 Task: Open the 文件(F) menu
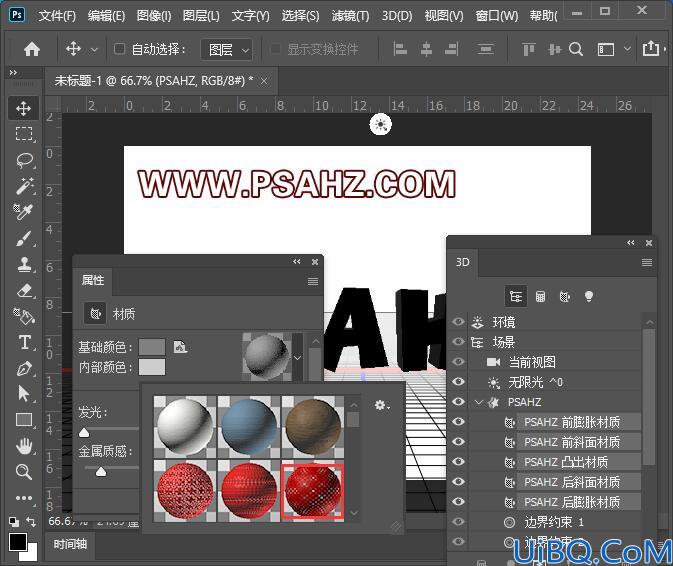(x=57, y=16)
